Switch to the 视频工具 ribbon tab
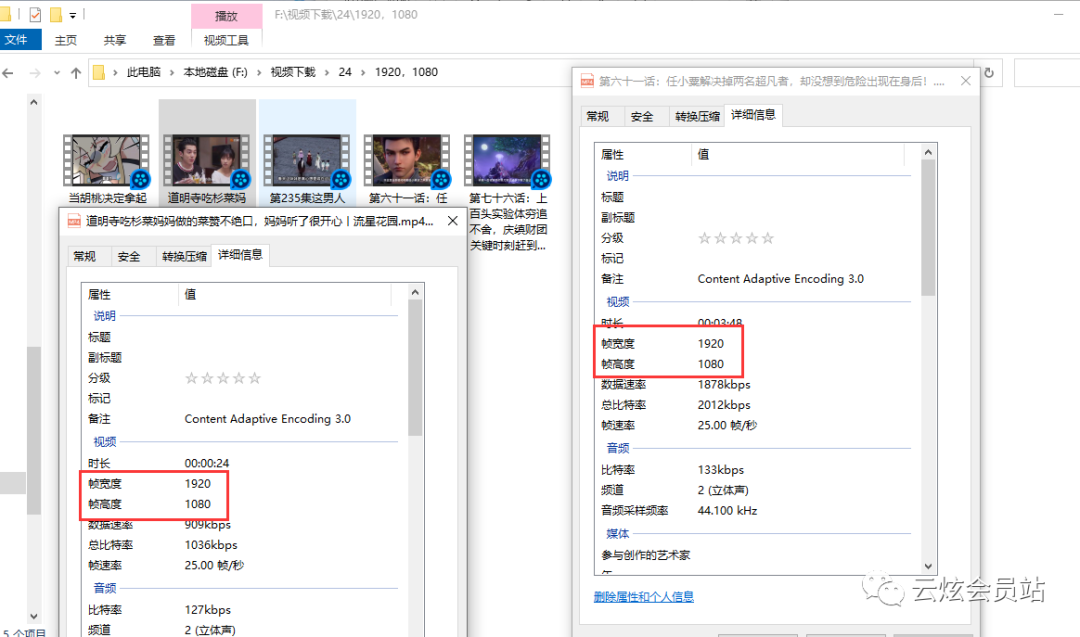The width and height of the screenshot is (1080, 637). pos(226,40)
